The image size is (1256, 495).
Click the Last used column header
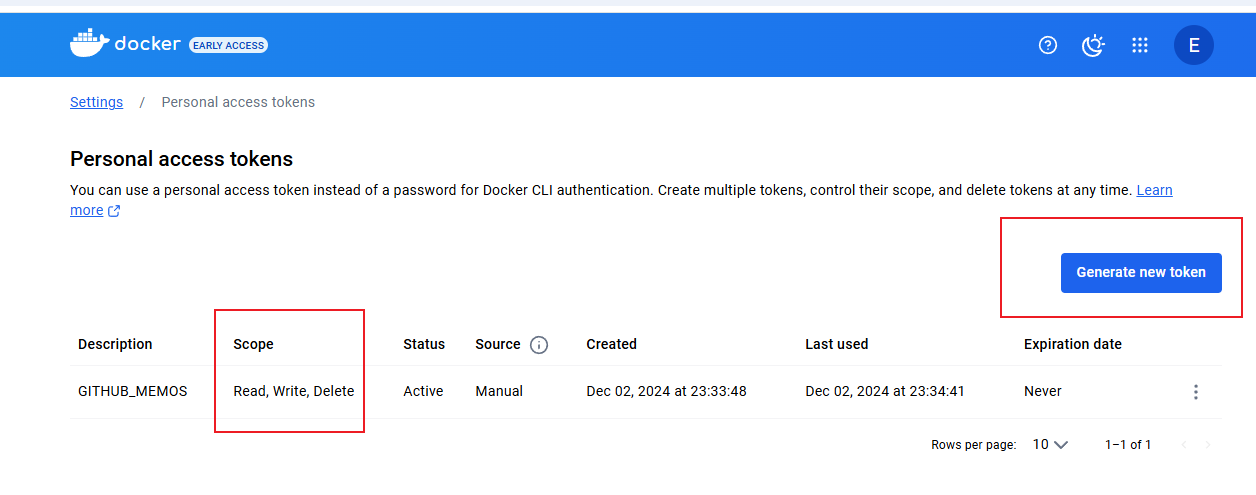[836, 344]
